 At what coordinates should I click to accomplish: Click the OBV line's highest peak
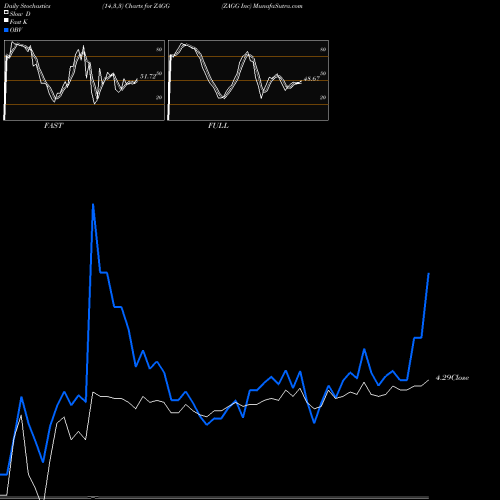tap(93, 205)
